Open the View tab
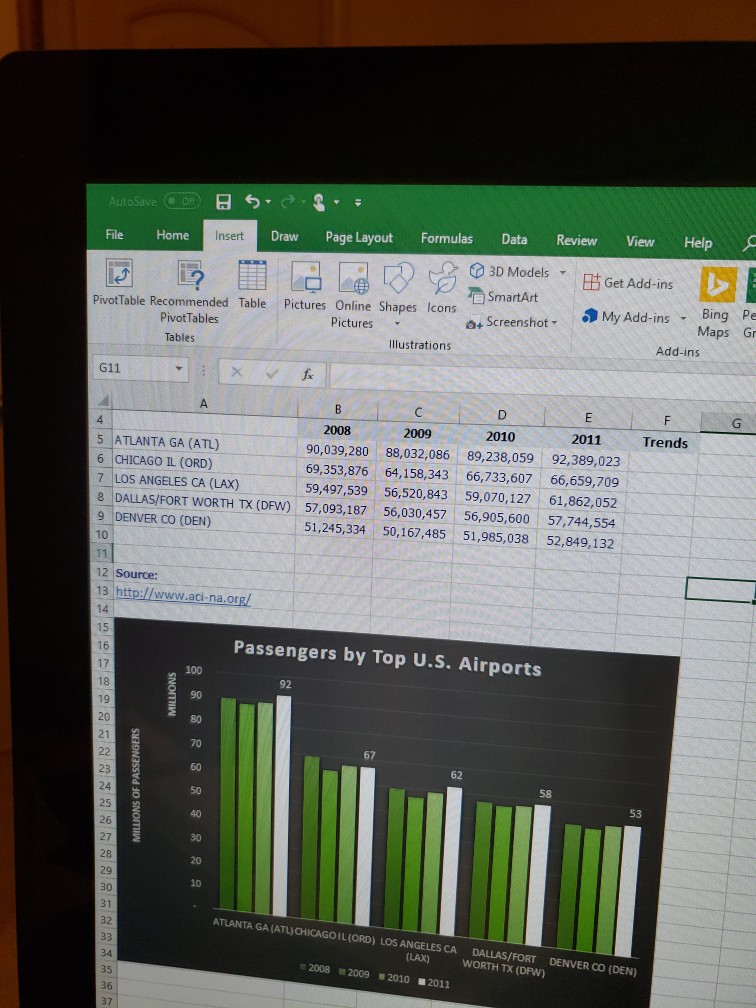This screenshot has width=756, height=1008. (x=640, y=242)
